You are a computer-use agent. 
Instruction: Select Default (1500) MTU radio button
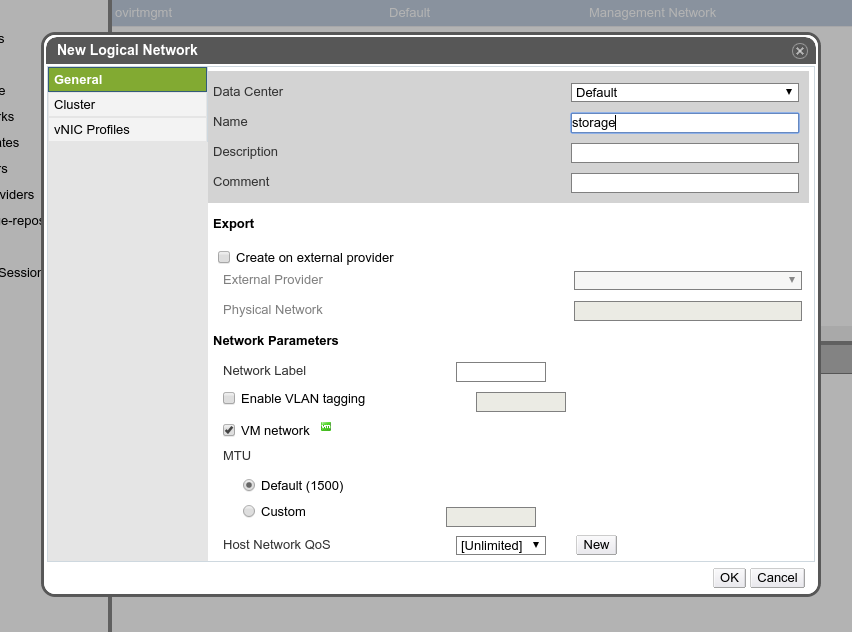tap(249, 485)
